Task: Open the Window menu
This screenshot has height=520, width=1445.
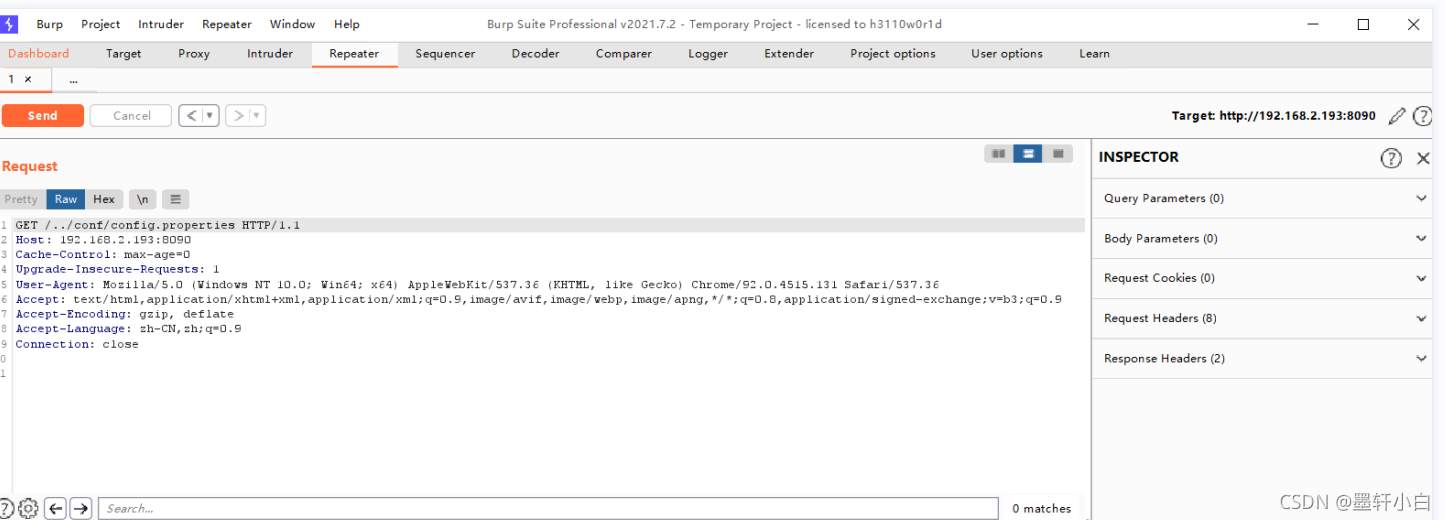Action: [292, 24]
